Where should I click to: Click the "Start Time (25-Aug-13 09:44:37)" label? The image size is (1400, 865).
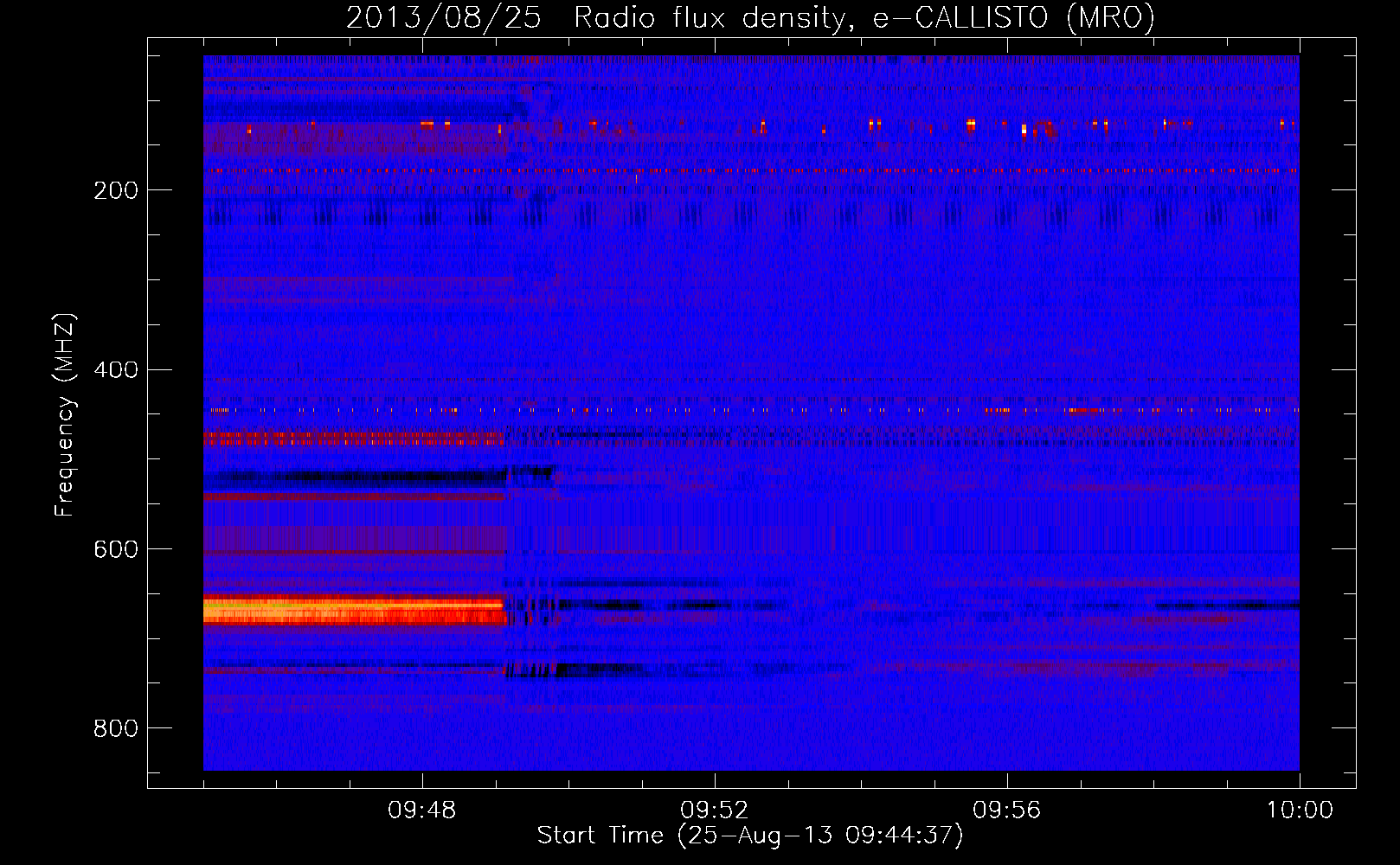[x=750, y=836]
